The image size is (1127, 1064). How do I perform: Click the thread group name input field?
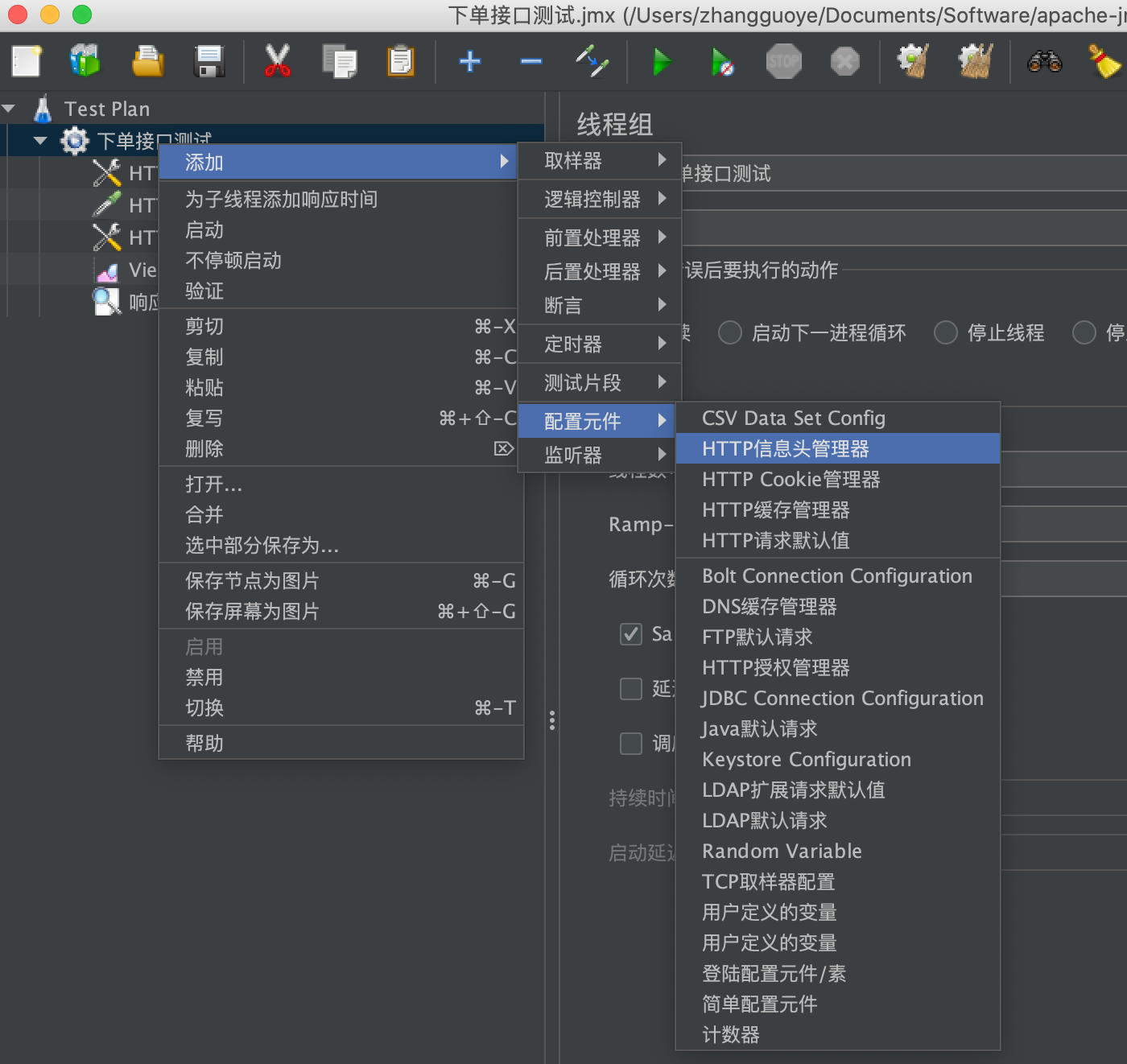pyautogui.click(x=904, y=173)
